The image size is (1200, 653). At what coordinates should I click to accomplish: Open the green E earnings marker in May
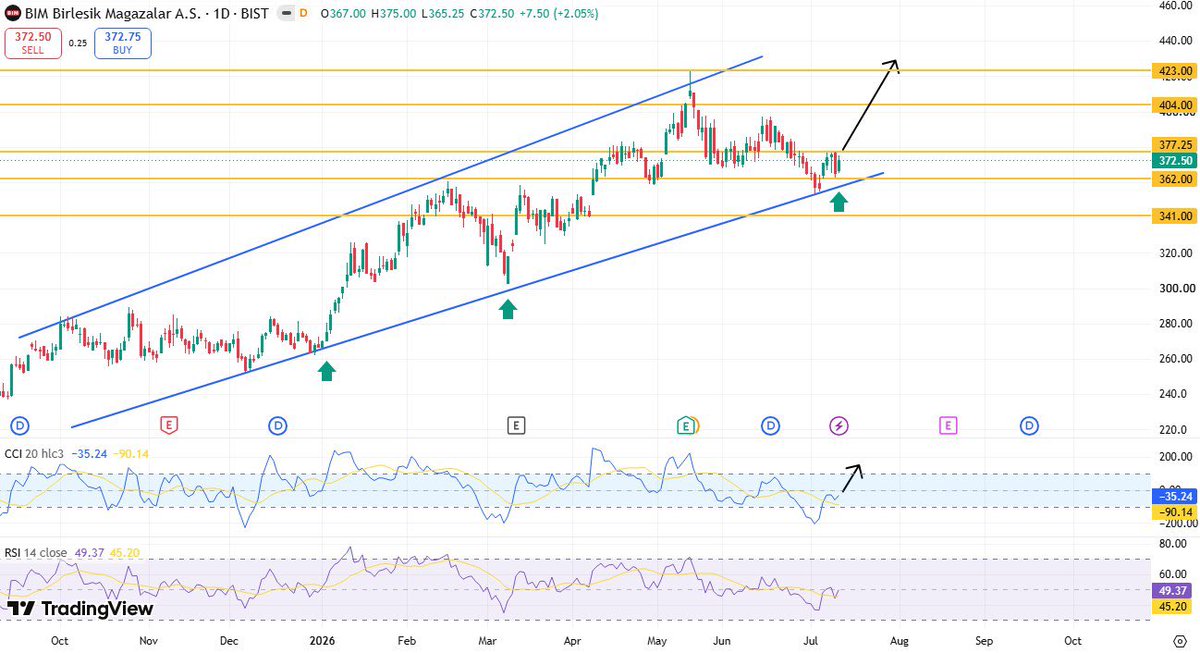coord(685,425)
